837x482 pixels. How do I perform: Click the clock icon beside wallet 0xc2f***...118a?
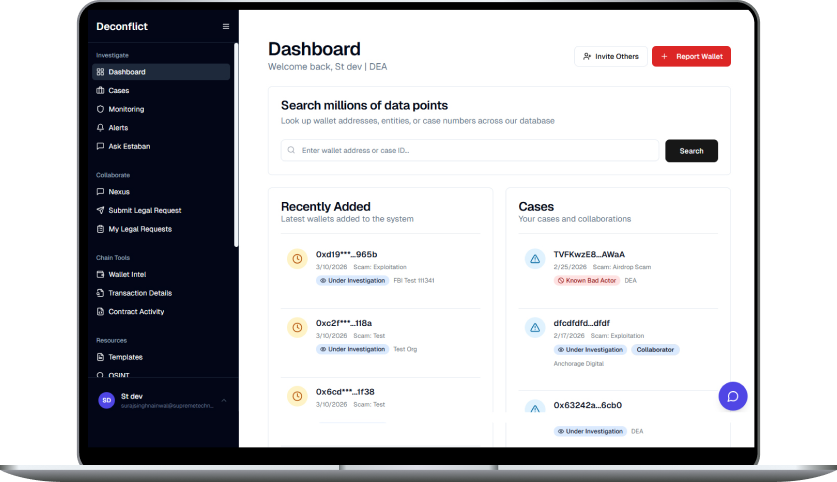[x=297, y=328]
